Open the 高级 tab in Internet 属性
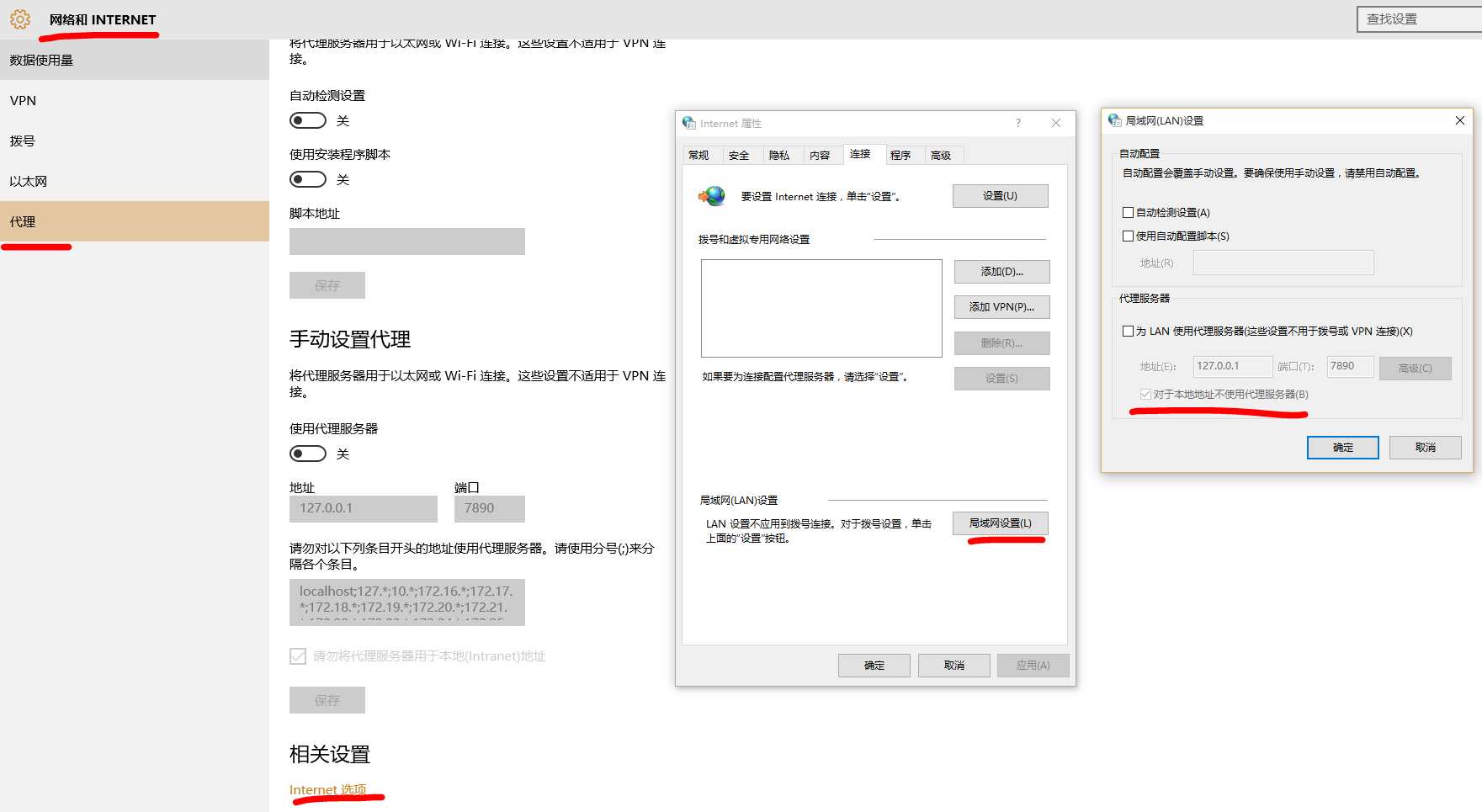The image size is (1482, 812). click(x=943, y=155)
